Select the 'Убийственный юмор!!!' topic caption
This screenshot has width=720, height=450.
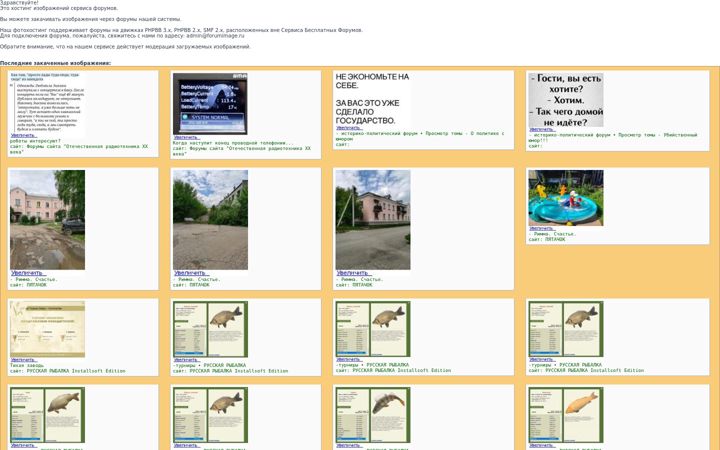[613, 137]
